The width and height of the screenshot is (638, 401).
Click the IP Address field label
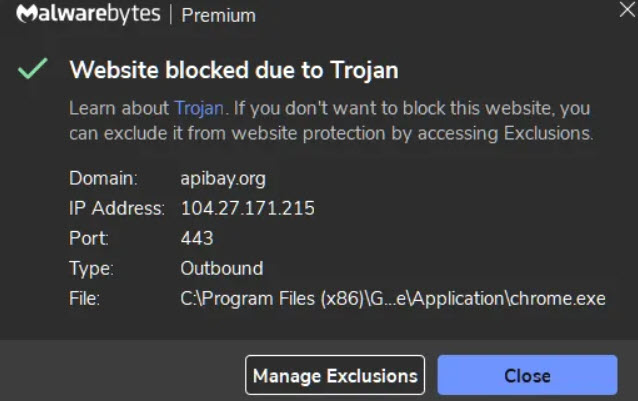(116, 209)
